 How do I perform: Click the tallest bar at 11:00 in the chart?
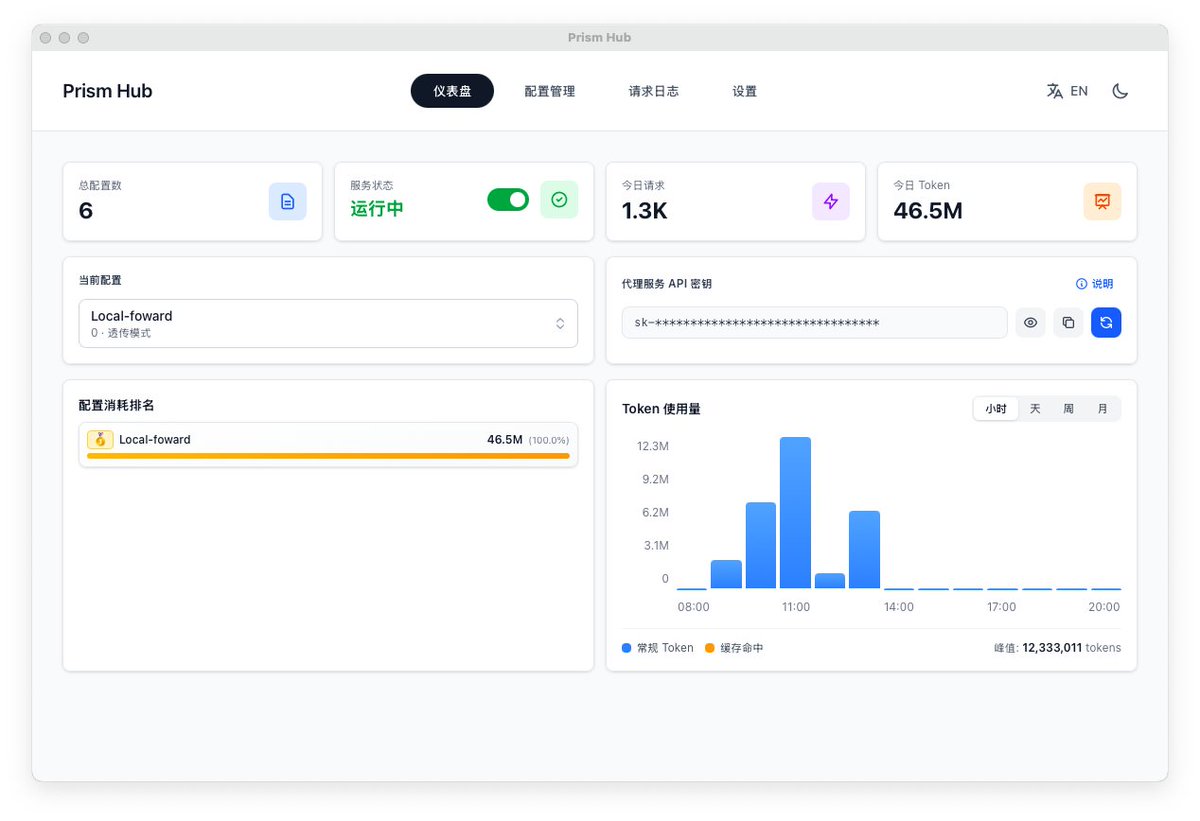(795, 513)
